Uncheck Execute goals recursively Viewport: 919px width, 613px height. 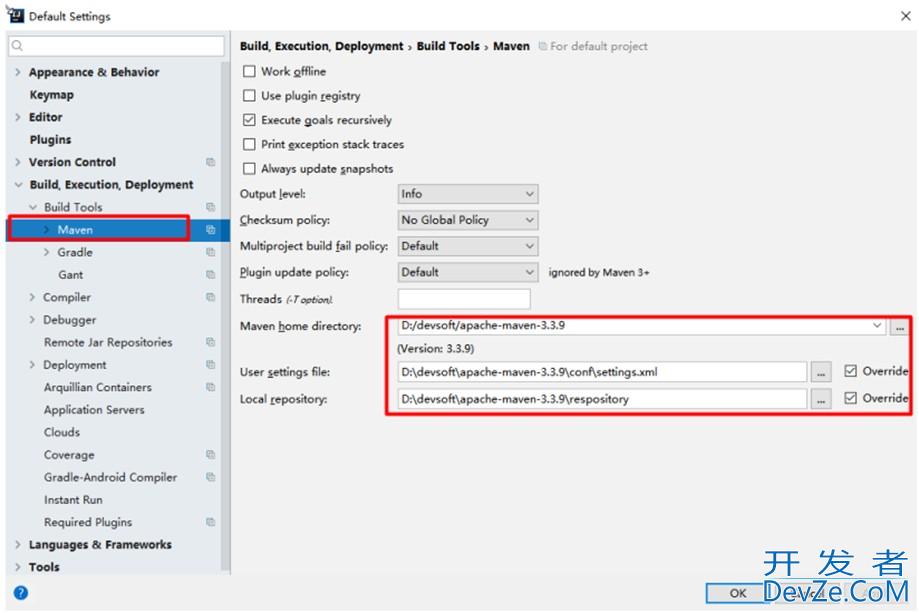(x=249, y=120)
